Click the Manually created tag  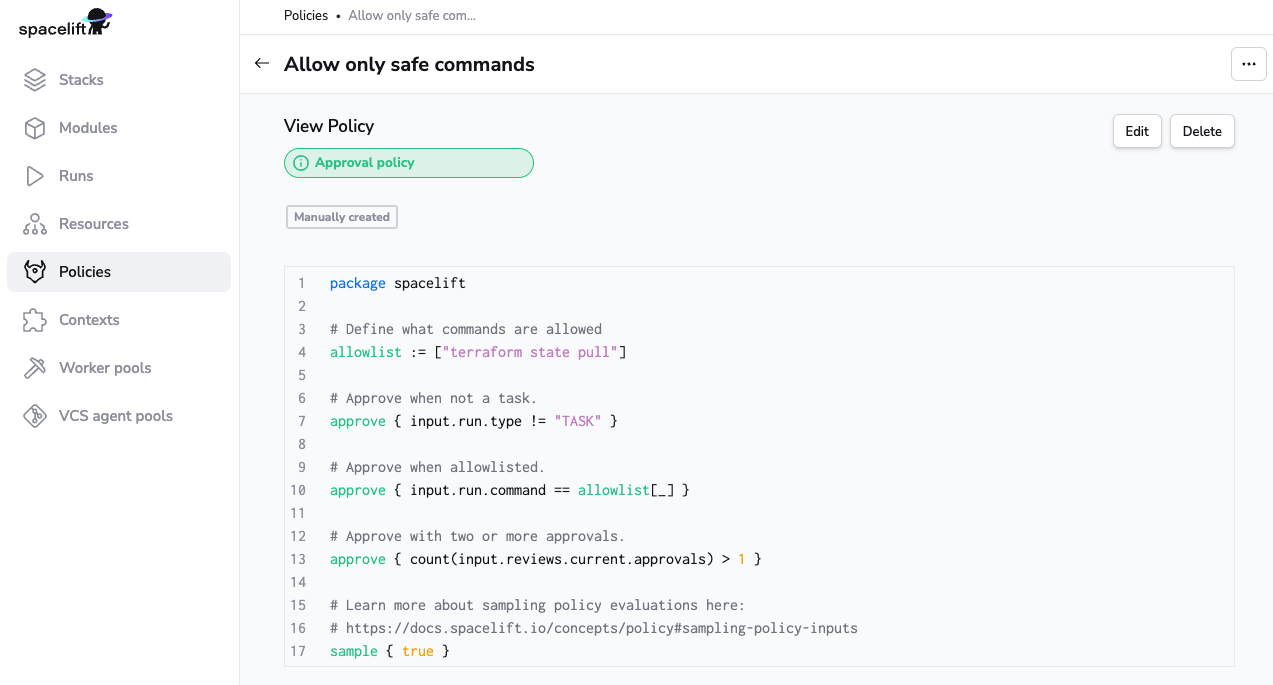pos(342,217)
